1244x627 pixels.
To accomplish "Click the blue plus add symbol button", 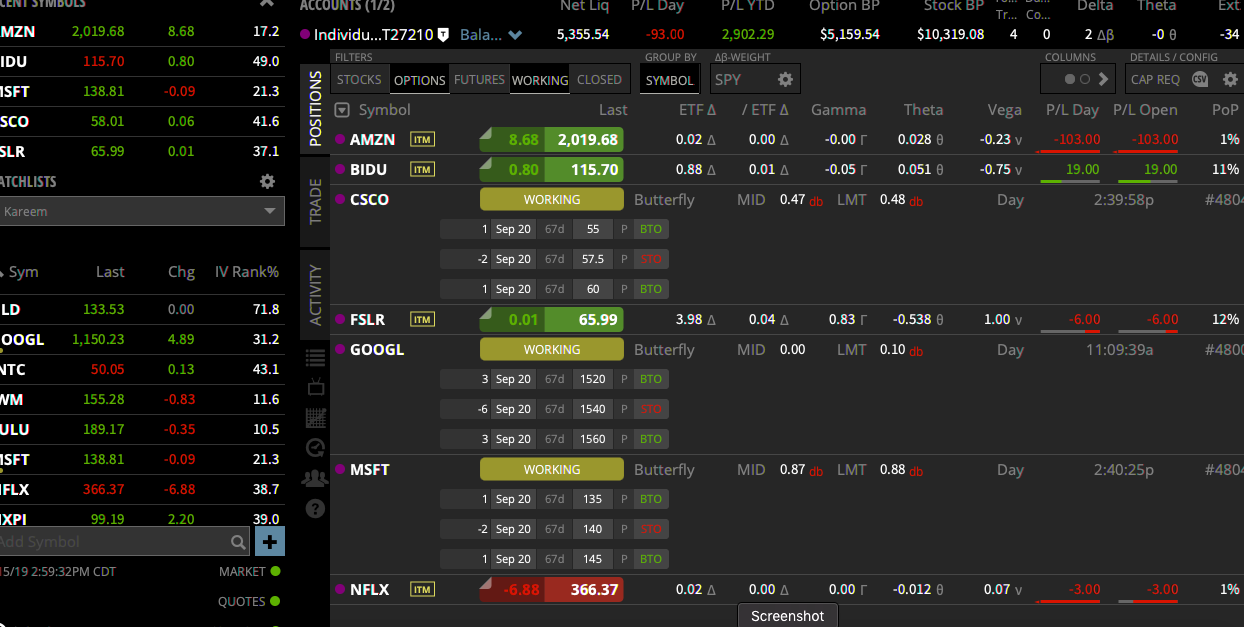I will [x=270, y=541].
